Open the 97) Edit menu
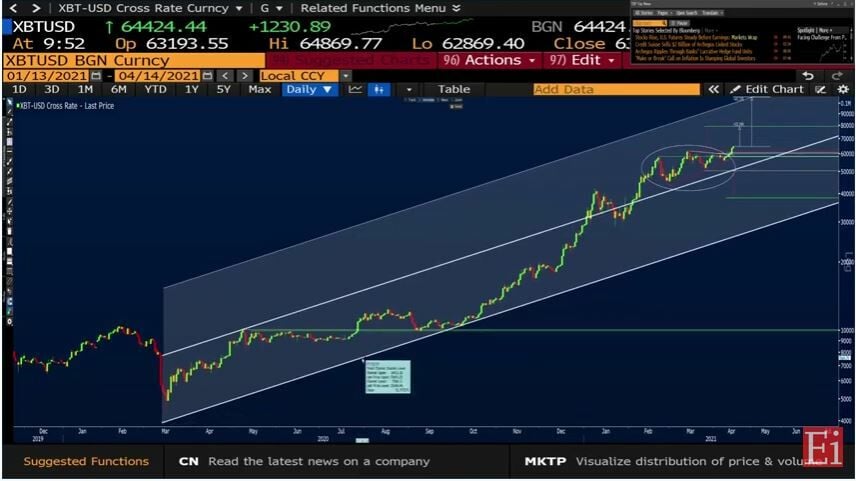Image resolution: width=856 pixels, height=481 pixels. 582,61
